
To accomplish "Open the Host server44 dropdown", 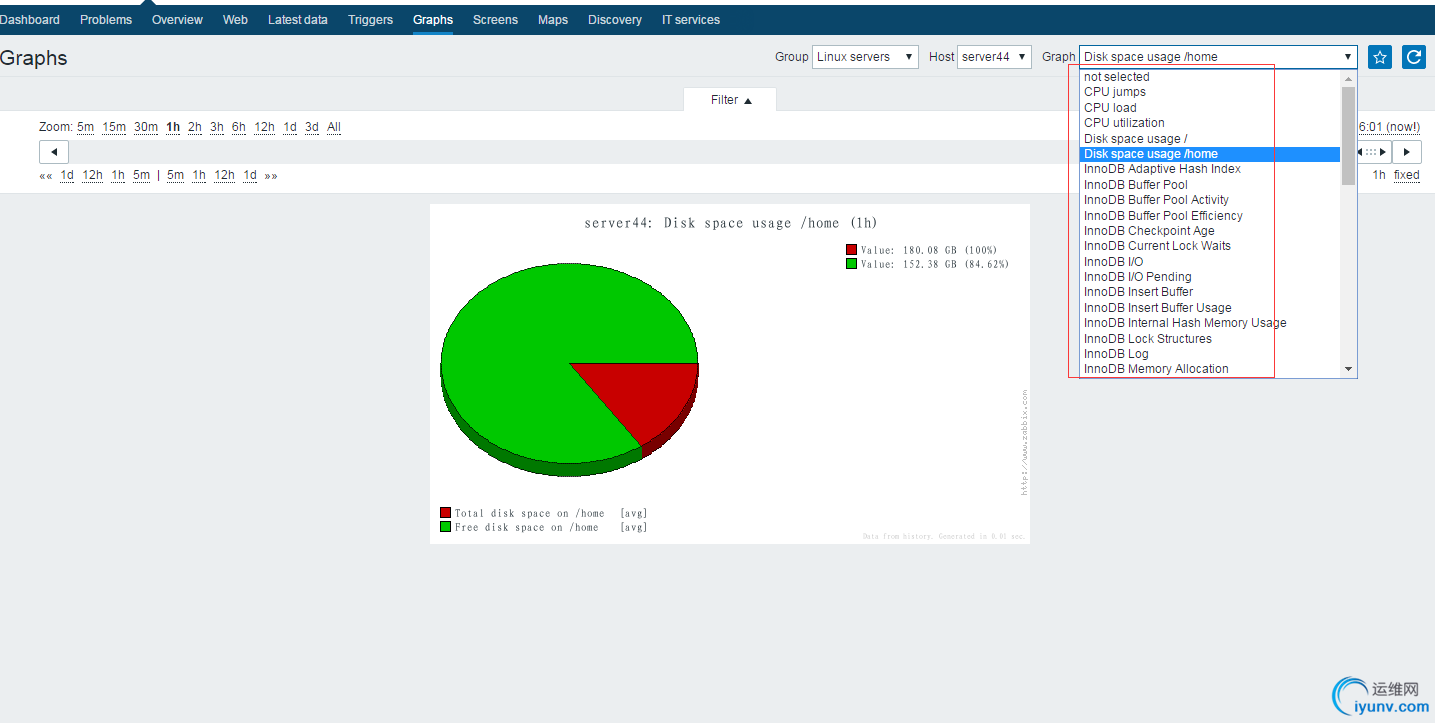I will click(994, 57).
